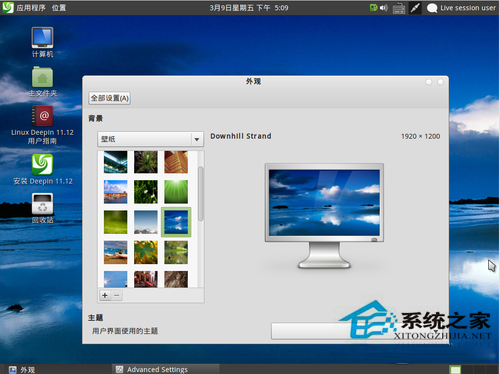
Task: Add a wallpaper with plus button
Action: click(105, 295)
